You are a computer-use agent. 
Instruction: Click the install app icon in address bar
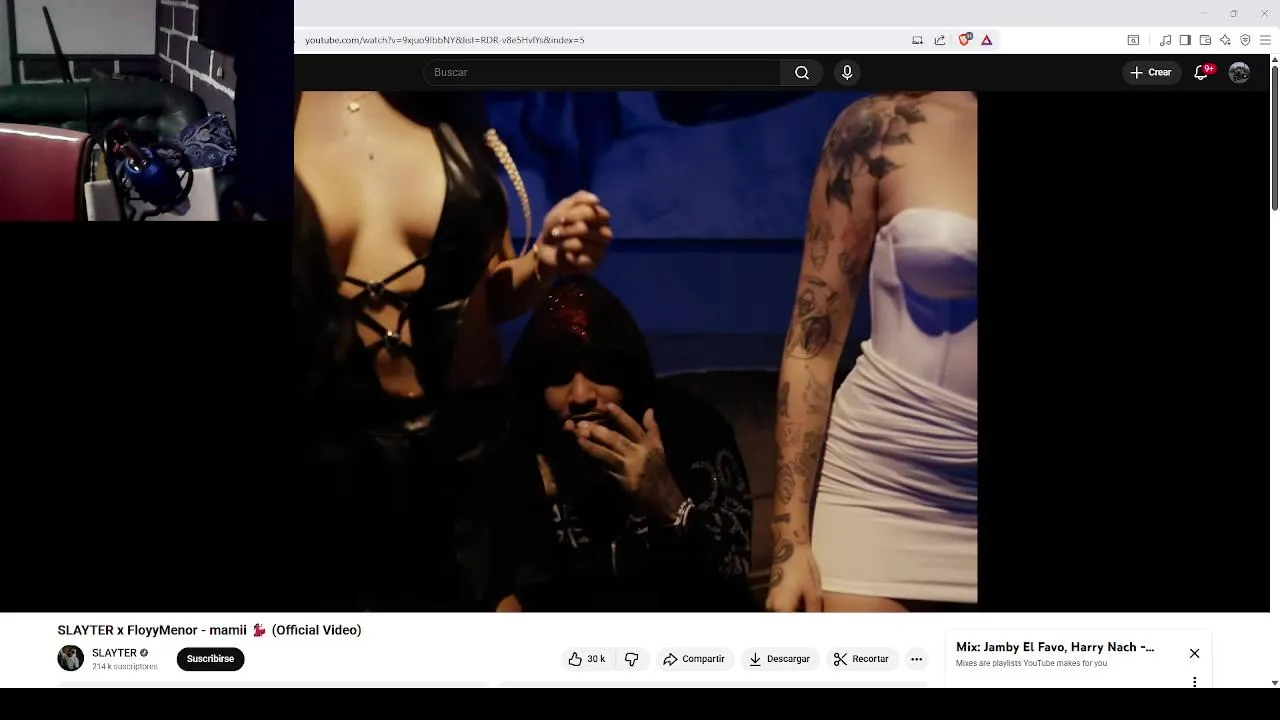tap(917, 40)
